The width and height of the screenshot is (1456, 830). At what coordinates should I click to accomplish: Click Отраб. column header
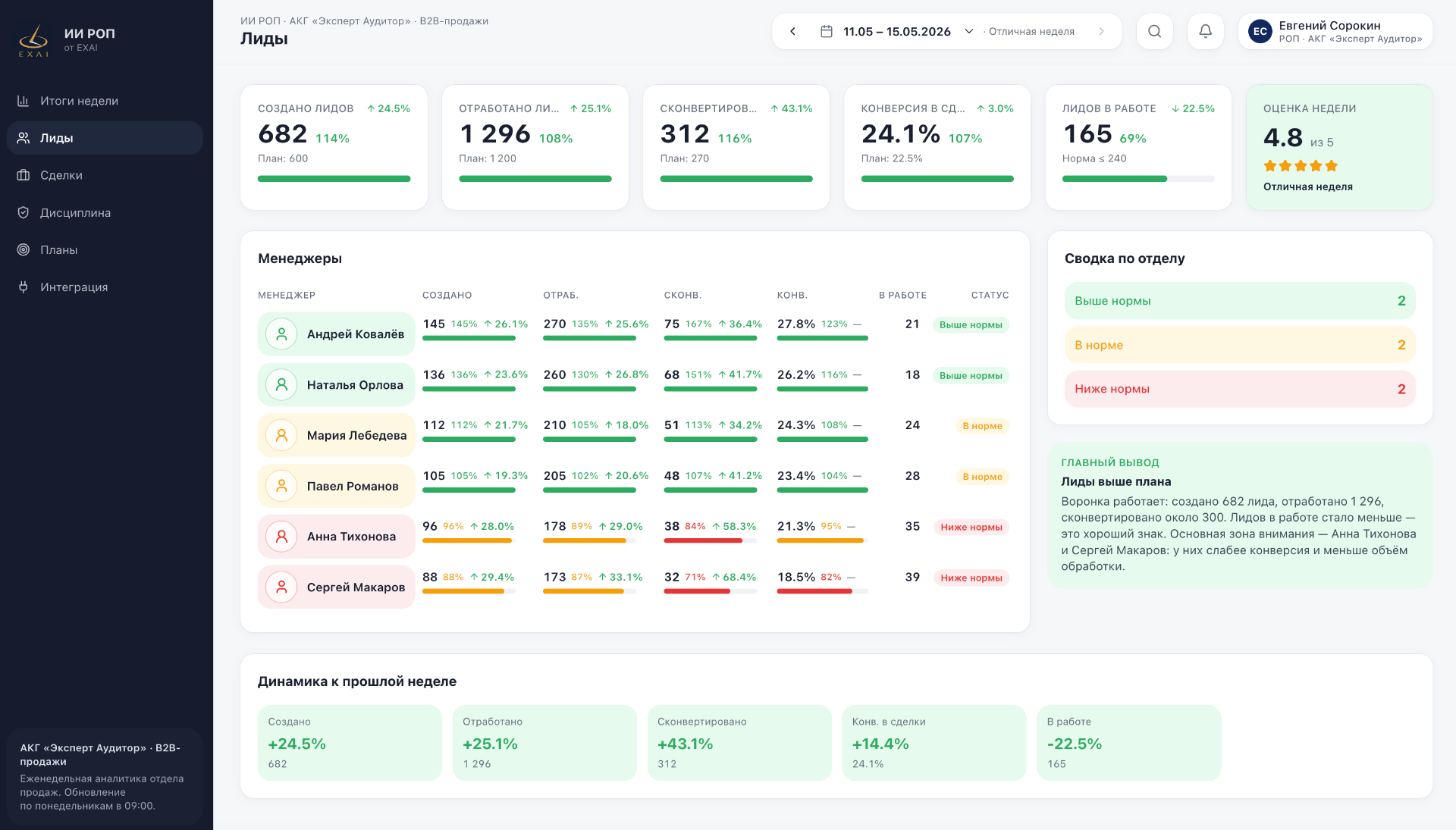(560, 295)
